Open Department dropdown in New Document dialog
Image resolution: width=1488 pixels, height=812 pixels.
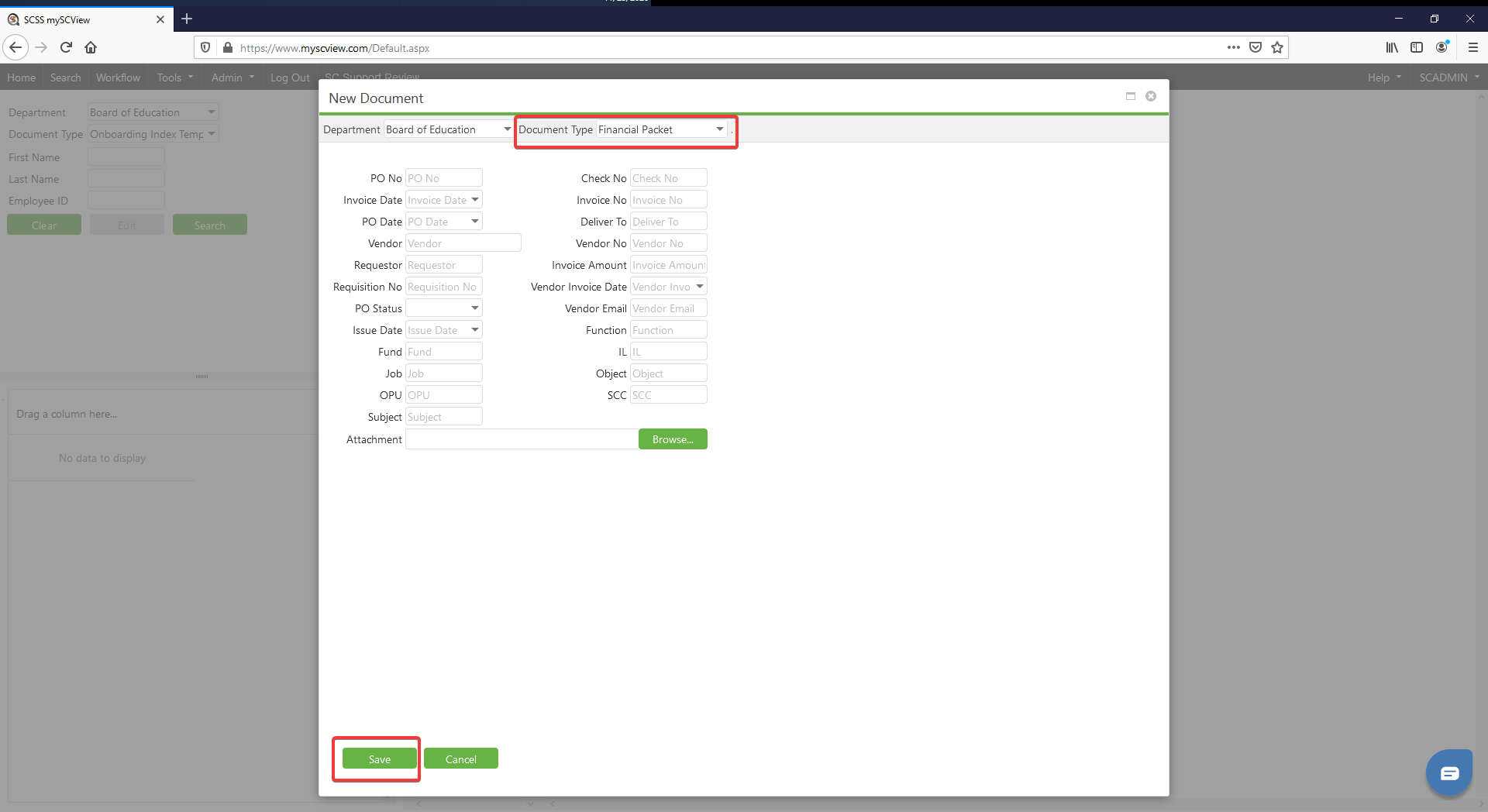pos(507,129)
